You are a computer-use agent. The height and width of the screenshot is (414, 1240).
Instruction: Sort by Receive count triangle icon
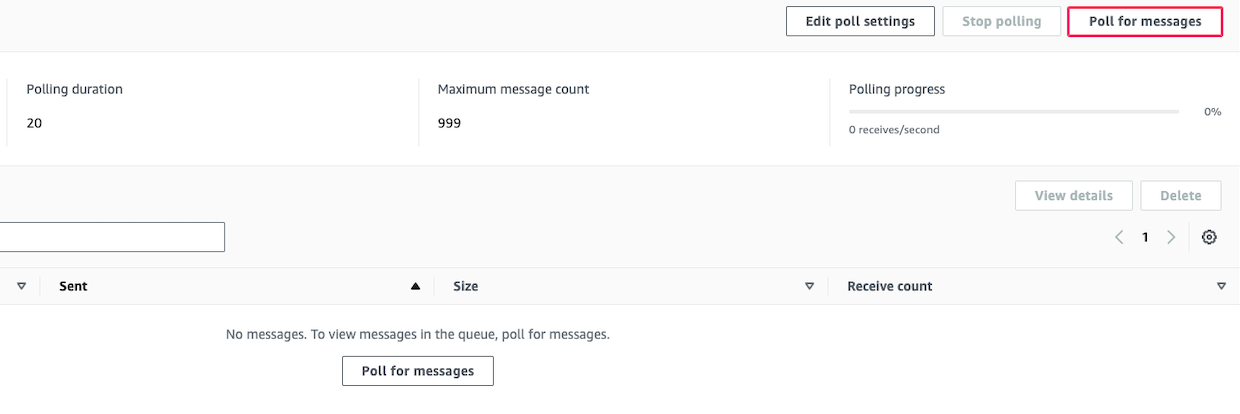tap(1221, 286)
